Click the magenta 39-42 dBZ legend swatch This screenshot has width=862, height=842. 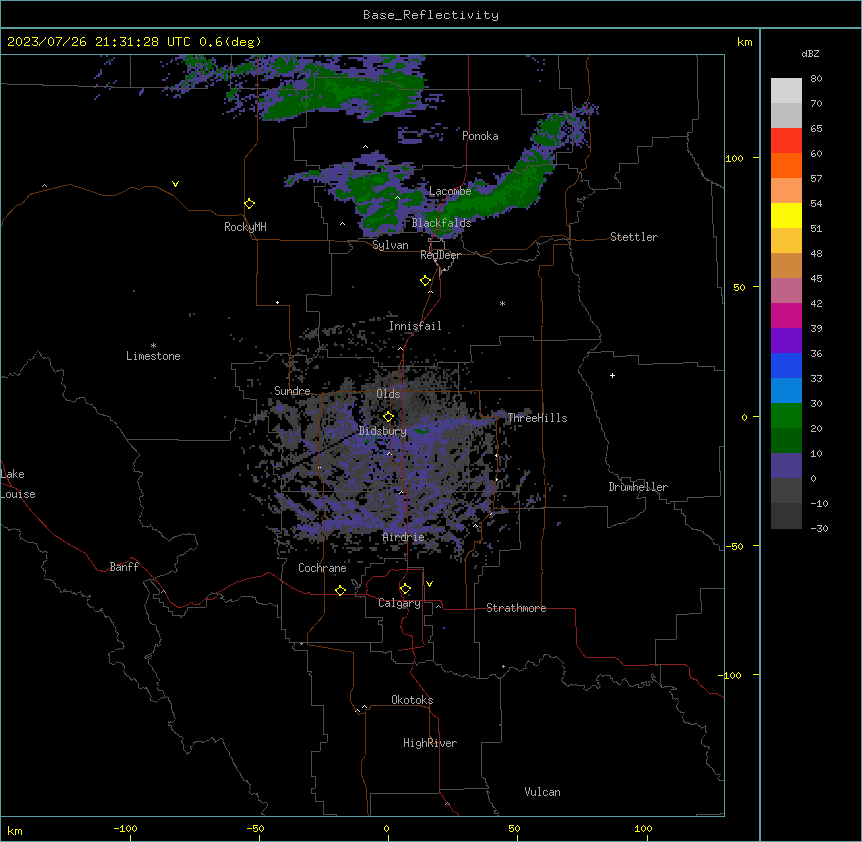786,315
